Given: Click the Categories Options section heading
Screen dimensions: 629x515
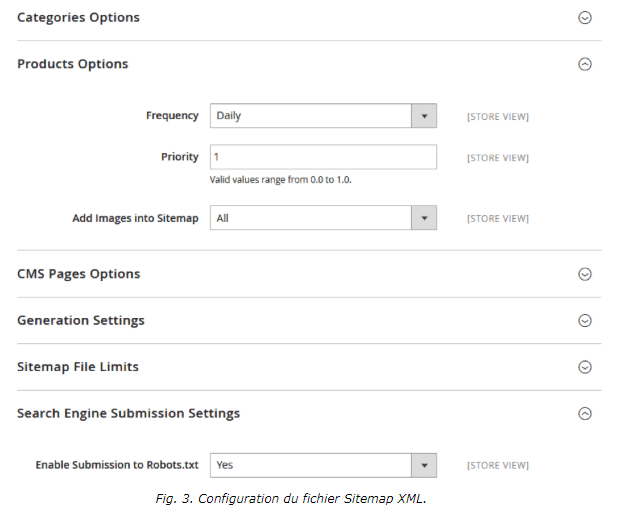Looking at the screenshot, I should click(78, 18).
